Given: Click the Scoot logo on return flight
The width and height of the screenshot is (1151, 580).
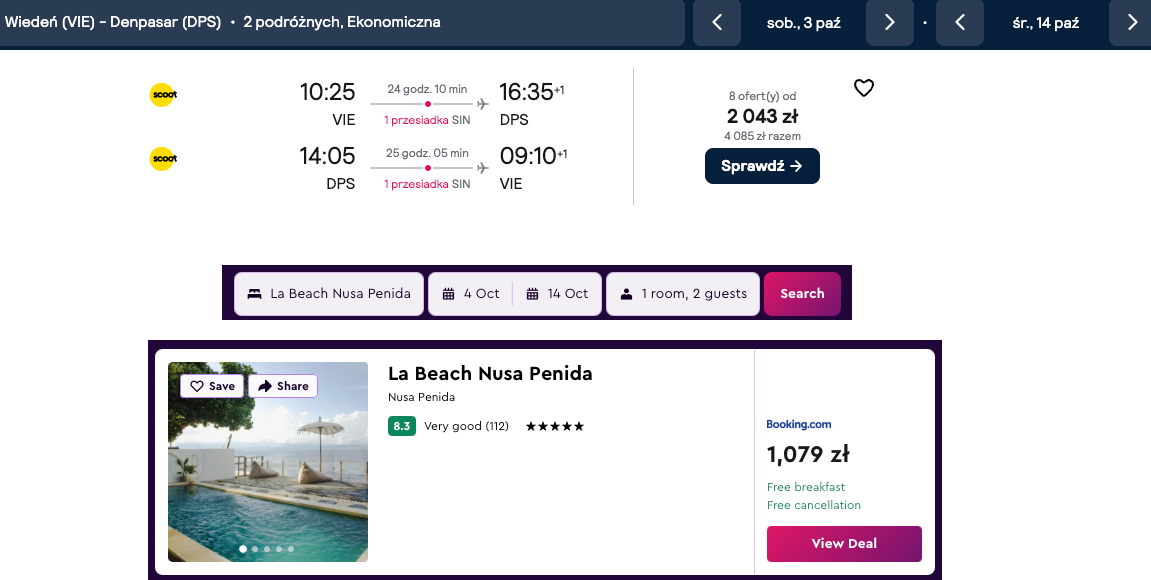Looking at the screenshot, I should tap(163, 159).
